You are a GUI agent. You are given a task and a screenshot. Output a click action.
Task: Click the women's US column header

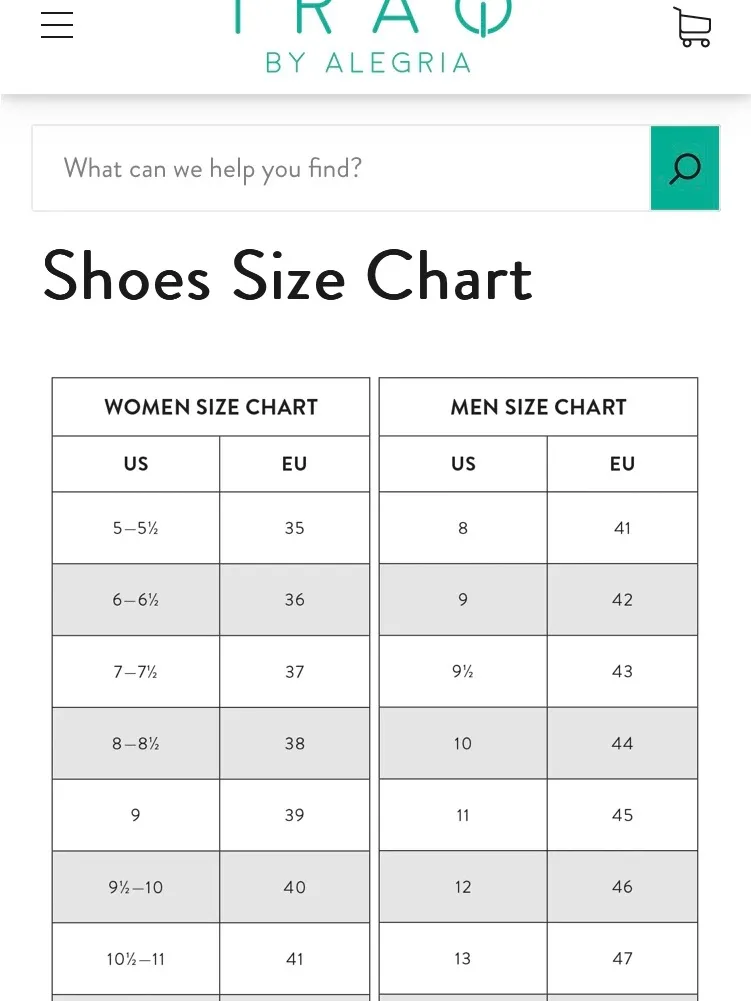(136, 464)
